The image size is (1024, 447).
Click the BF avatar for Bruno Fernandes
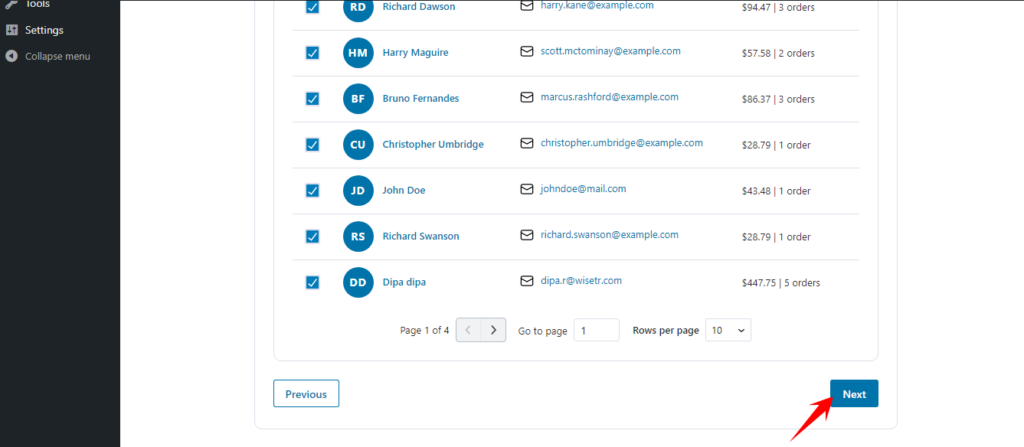[x=358, y=99]
